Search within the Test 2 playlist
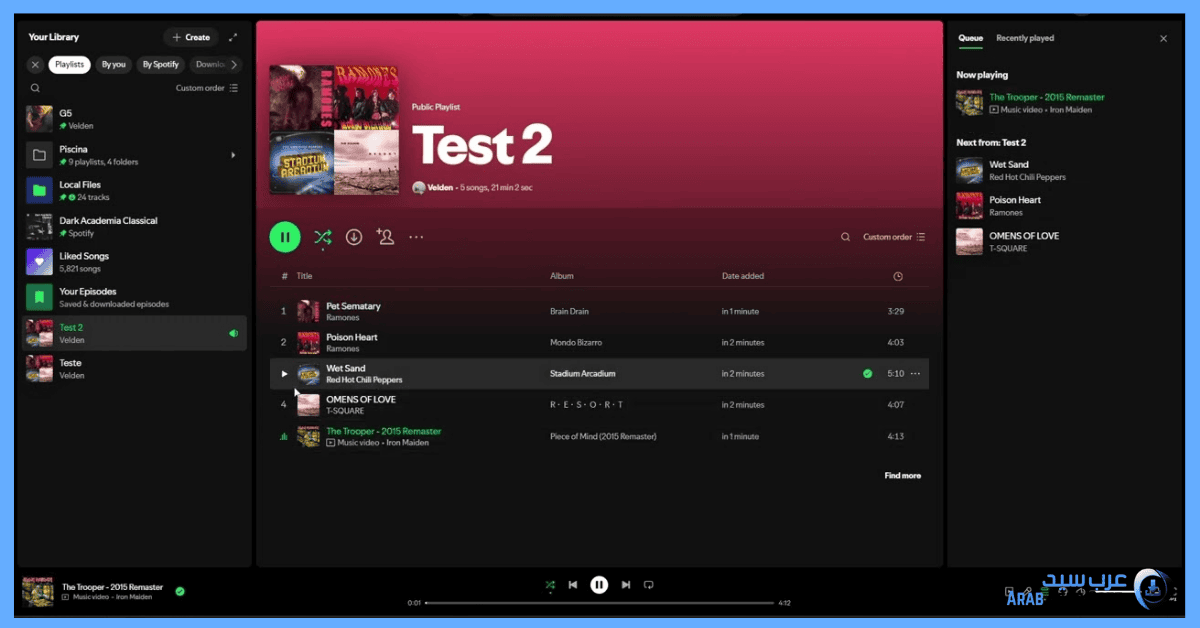This screenshot has height=628, width=1200. click(x=845, y=237)
